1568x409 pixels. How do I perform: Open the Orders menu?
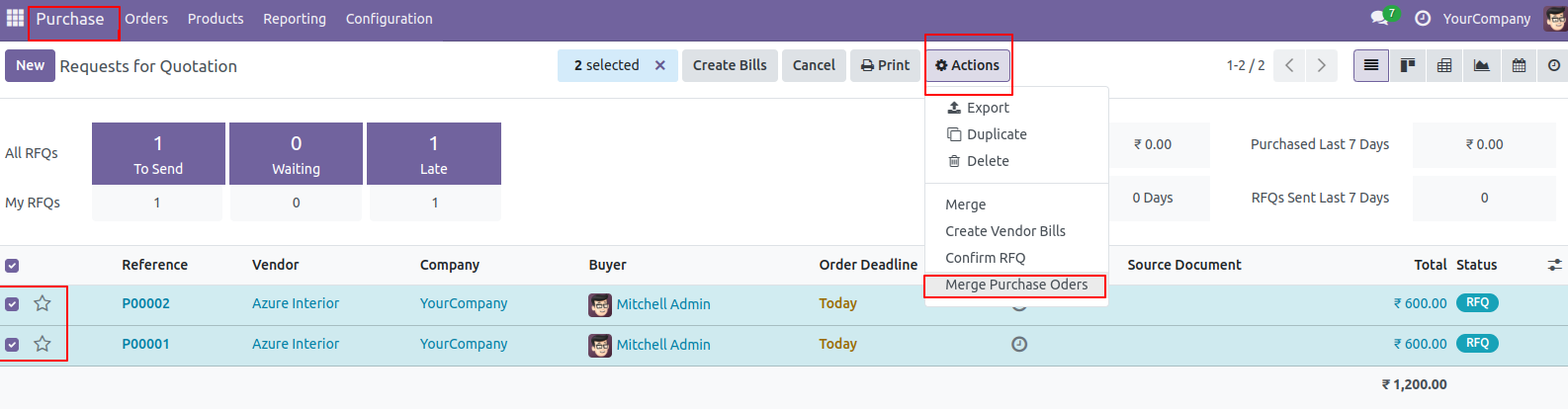click(146, 19)
